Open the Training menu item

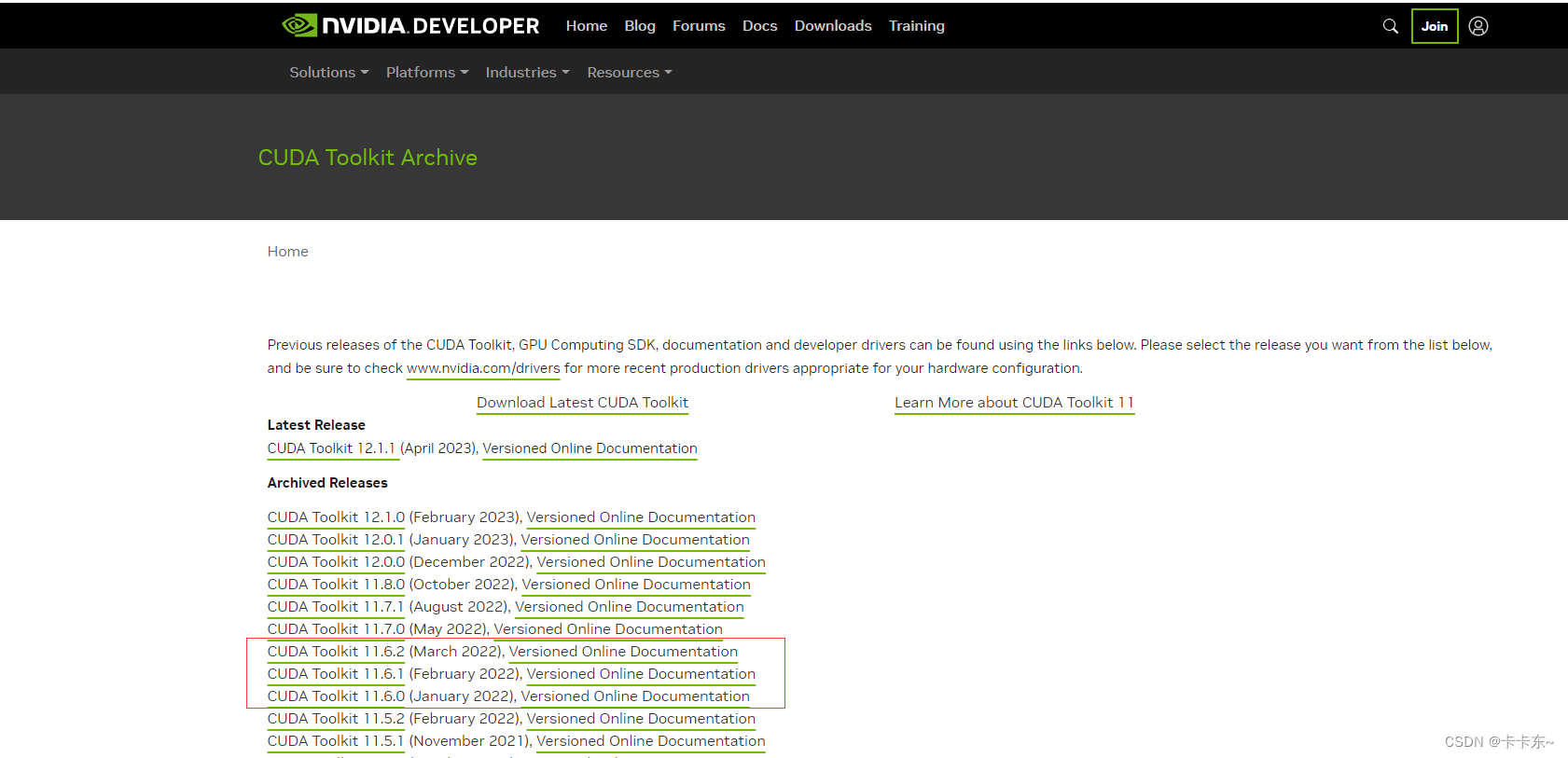coord(917,26)
